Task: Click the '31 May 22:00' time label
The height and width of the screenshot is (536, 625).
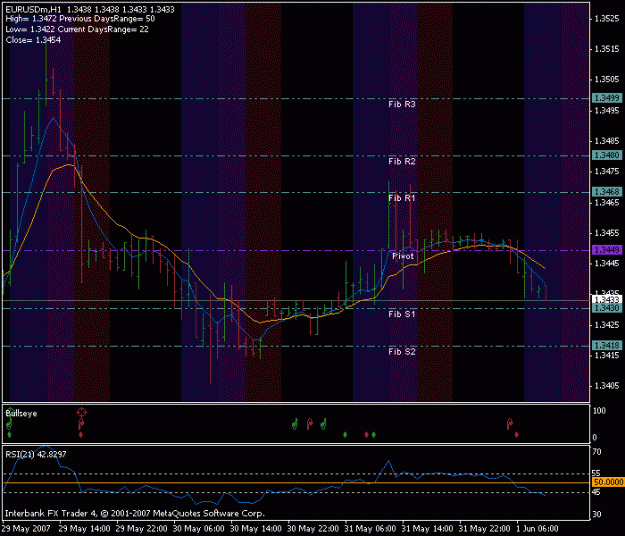Action: (x=484, y=529)
